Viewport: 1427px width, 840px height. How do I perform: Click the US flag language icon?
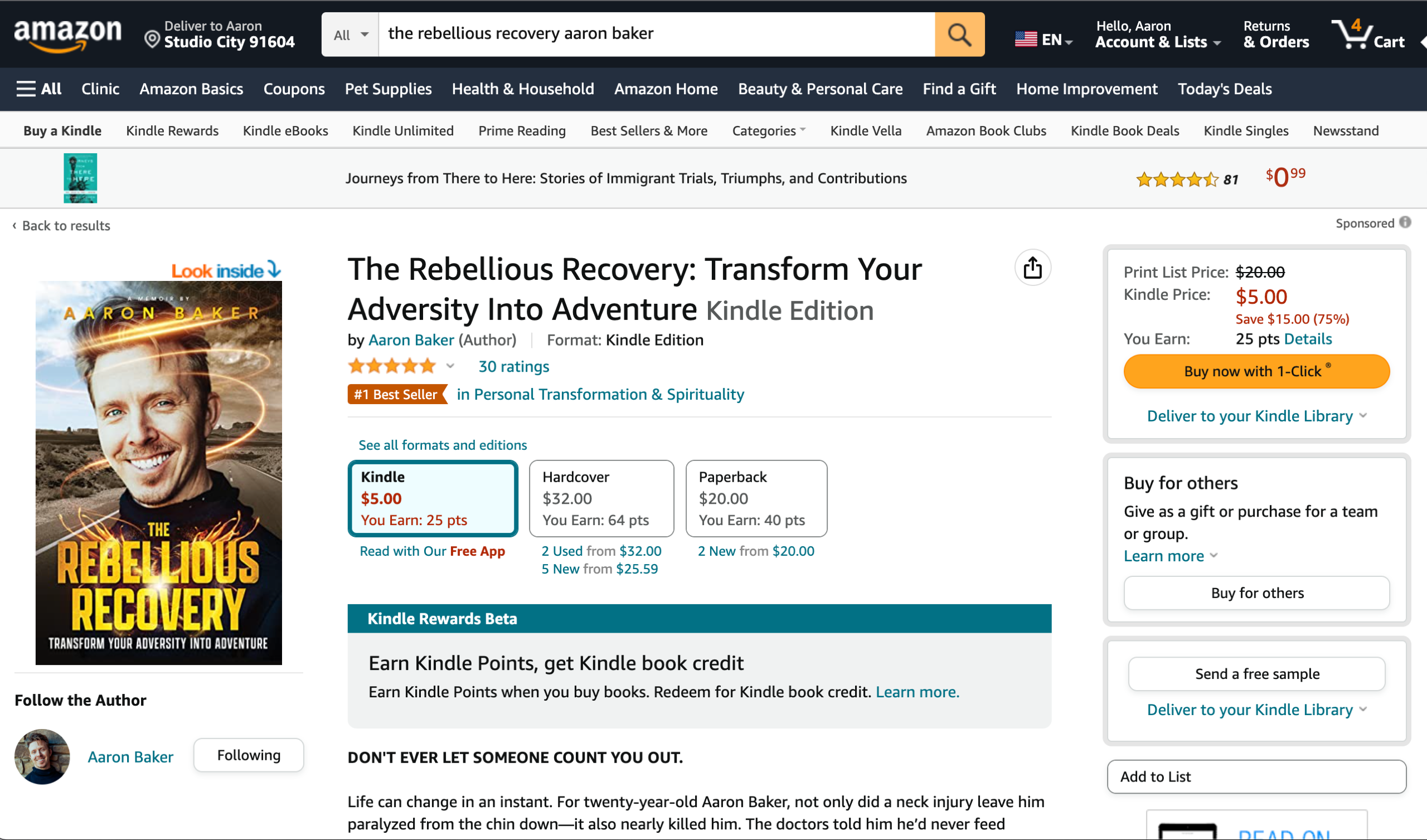pos(1026,39)
